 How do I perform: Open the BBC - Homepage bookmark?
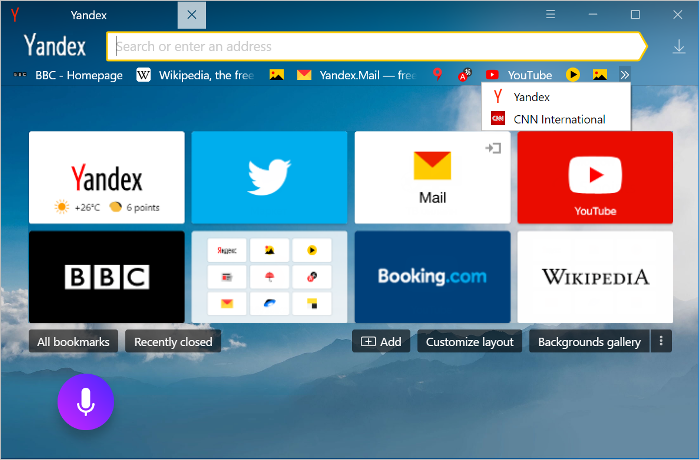tap(68, 75)
